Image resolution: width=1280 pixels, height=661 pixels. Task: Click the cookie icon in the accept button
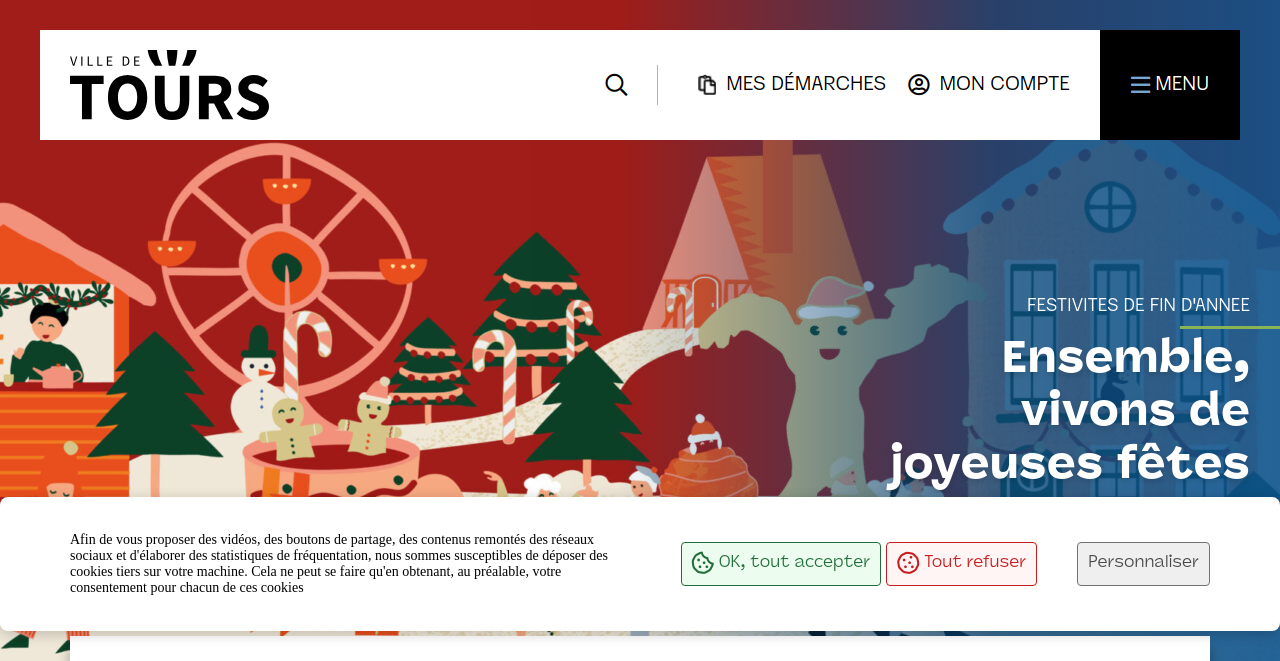pyautogui.click(x=703, y=563)
